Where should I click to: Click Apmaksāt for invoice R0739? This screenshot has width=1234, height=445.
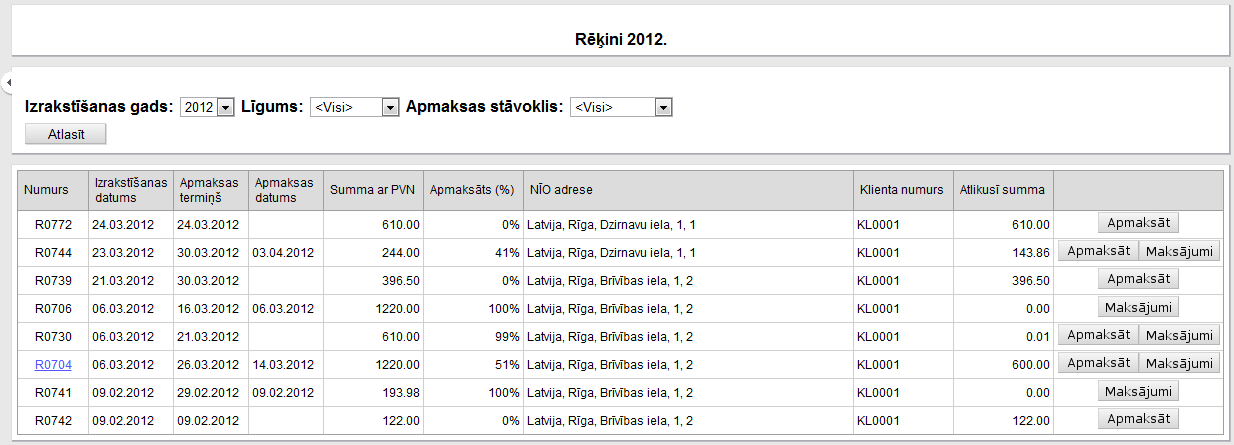click(1138, 279)
